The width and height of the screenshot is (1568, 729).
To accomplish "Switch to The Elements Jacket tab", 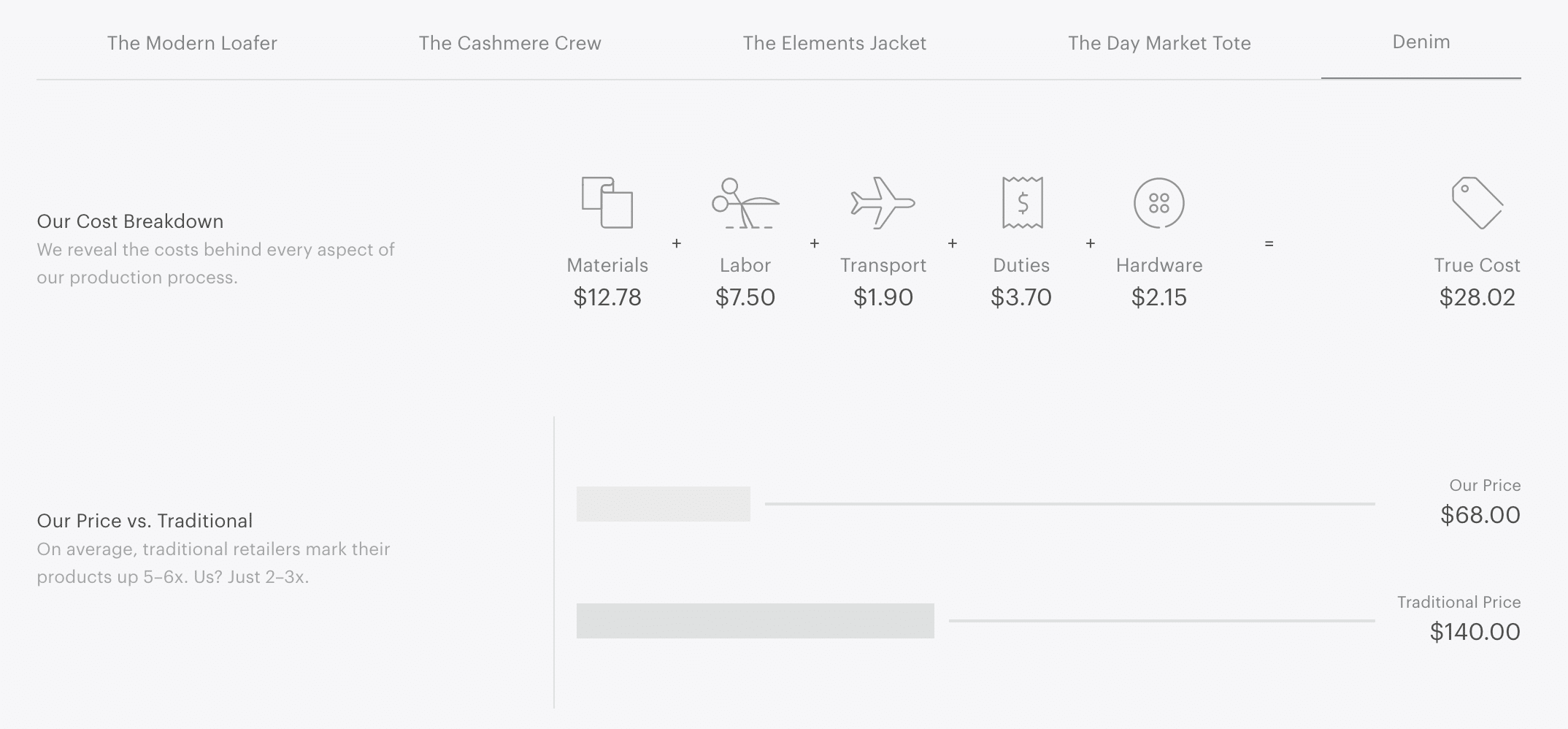I will tap(834, 43).
